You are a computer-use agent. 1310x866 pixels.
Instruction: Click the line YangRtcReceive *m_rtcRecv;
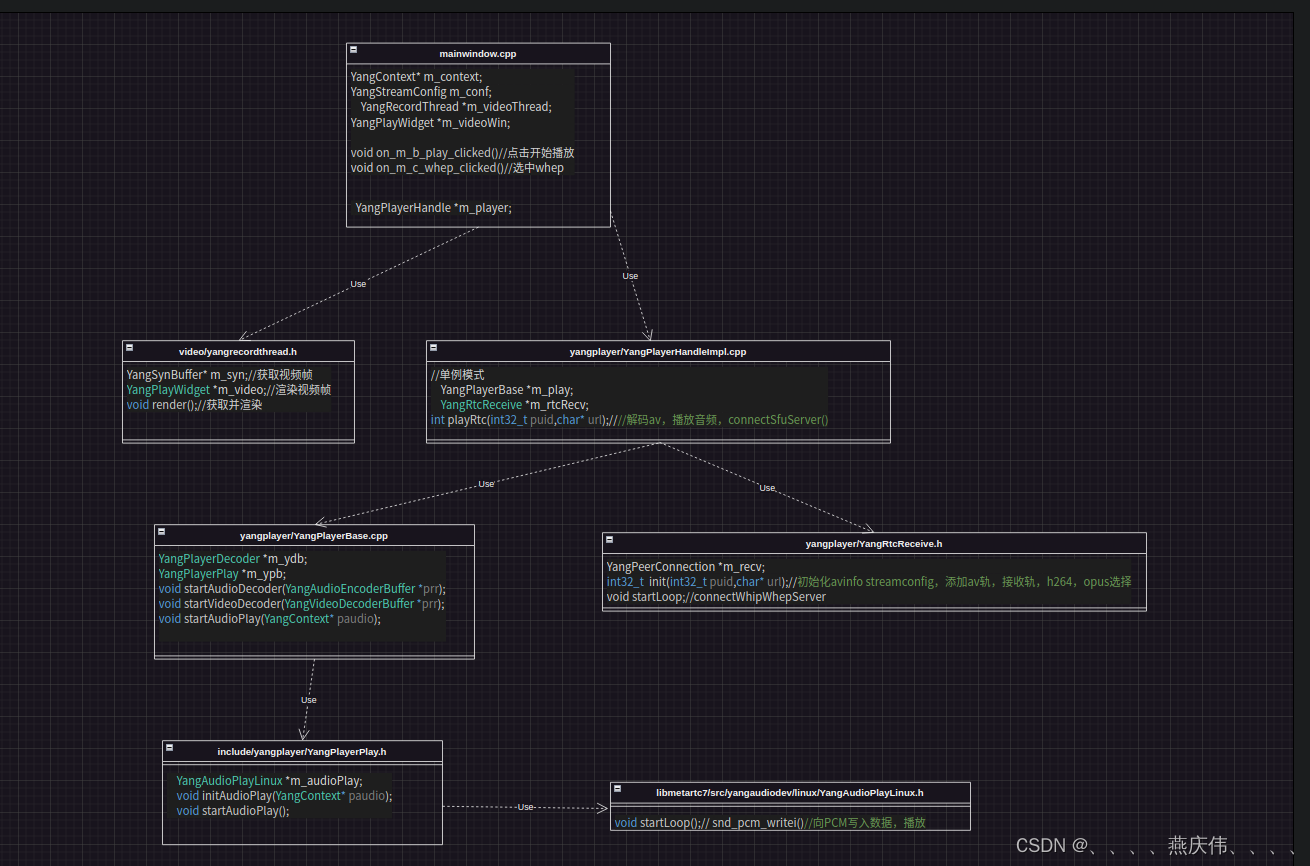pos(514,405)
